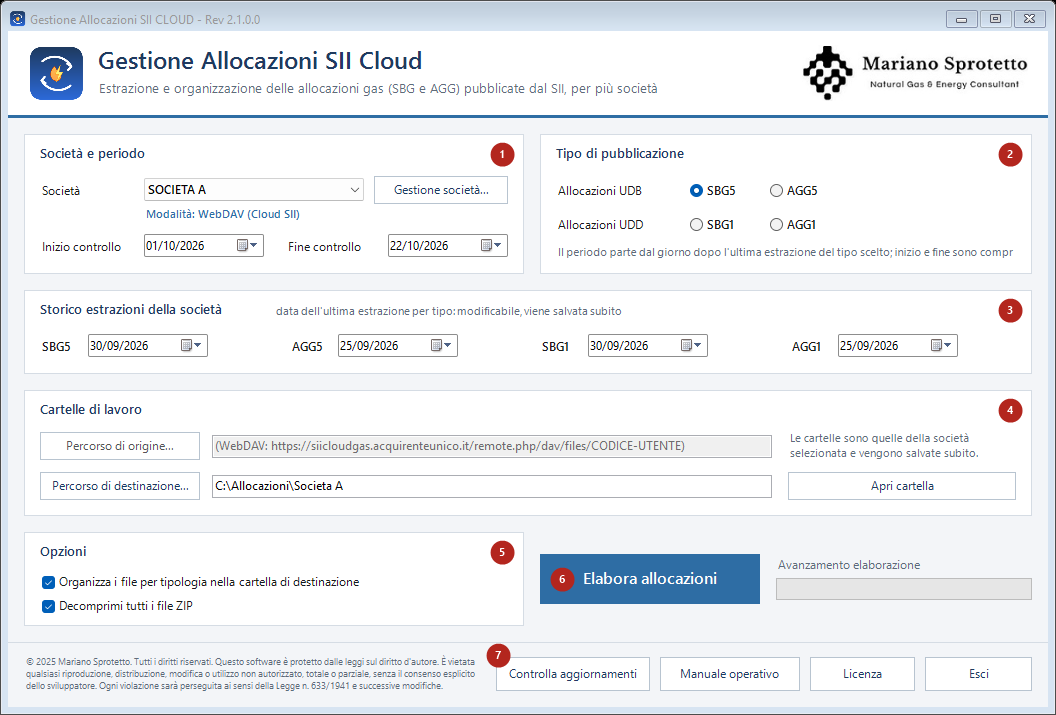Expand the Società combo box
This screenshot has height=715, width=1056.
[354, 190]
